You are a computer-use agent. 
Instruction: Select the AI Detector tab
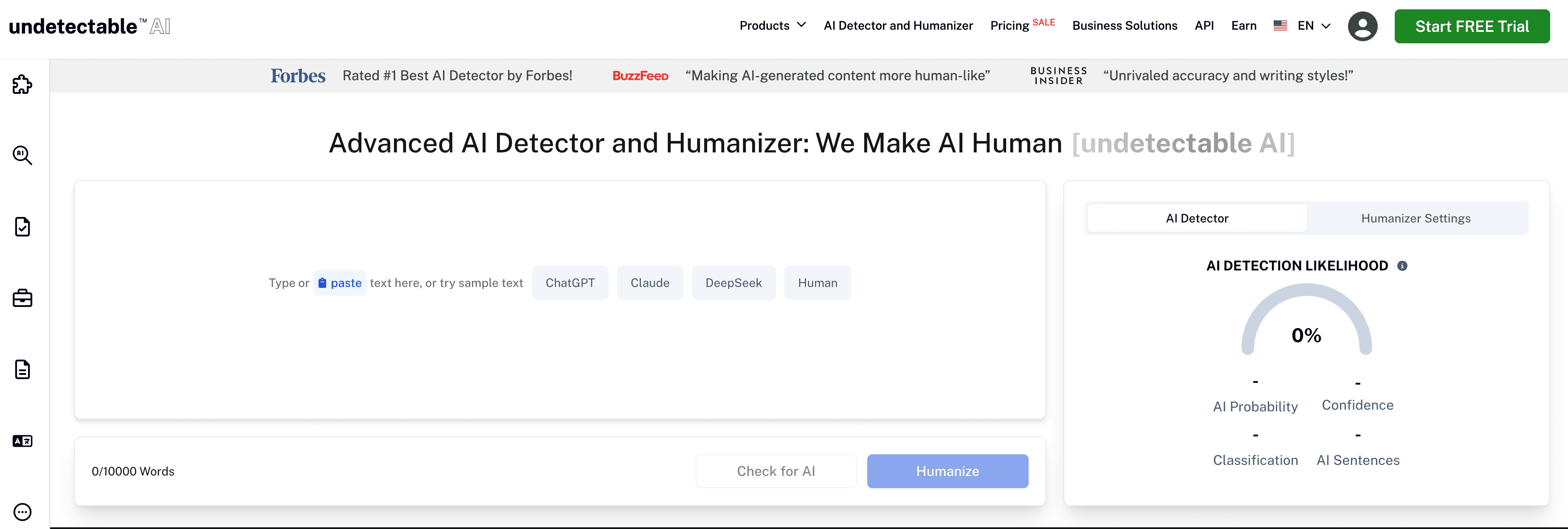coord(1197,219)
